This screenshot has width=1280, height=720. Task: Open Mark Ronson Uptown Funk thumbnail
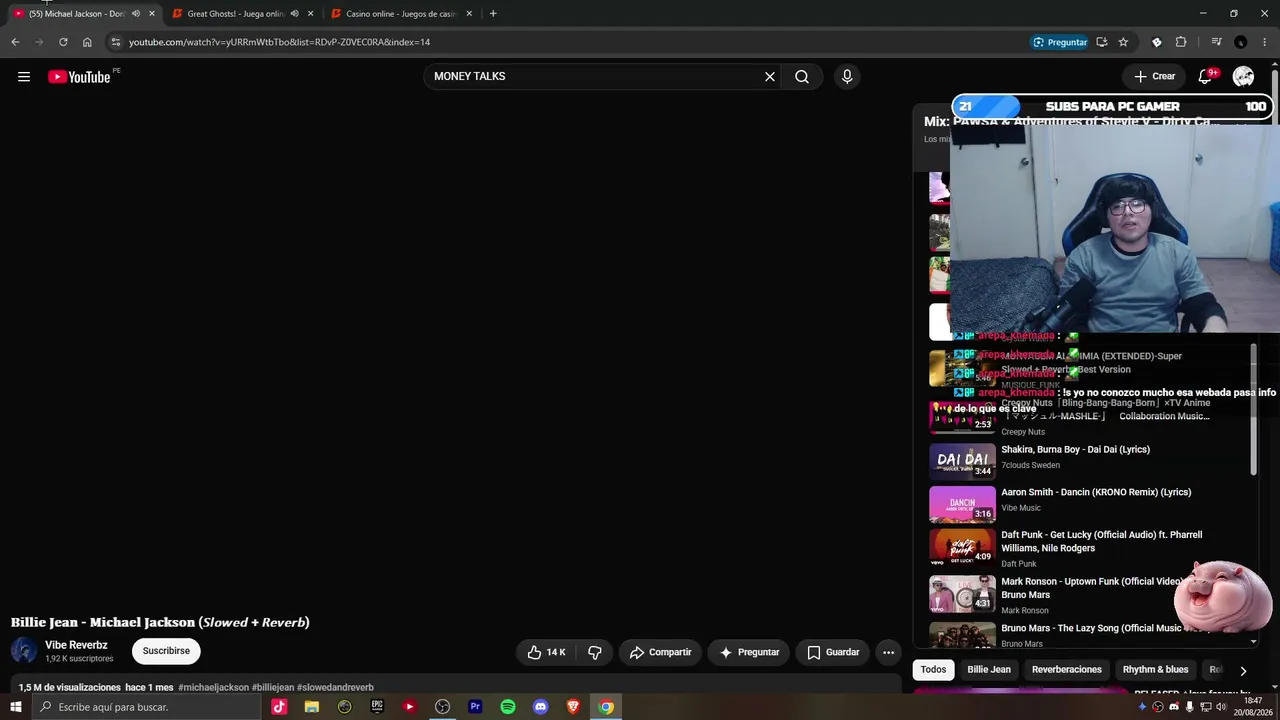click(x=962, y=594)
